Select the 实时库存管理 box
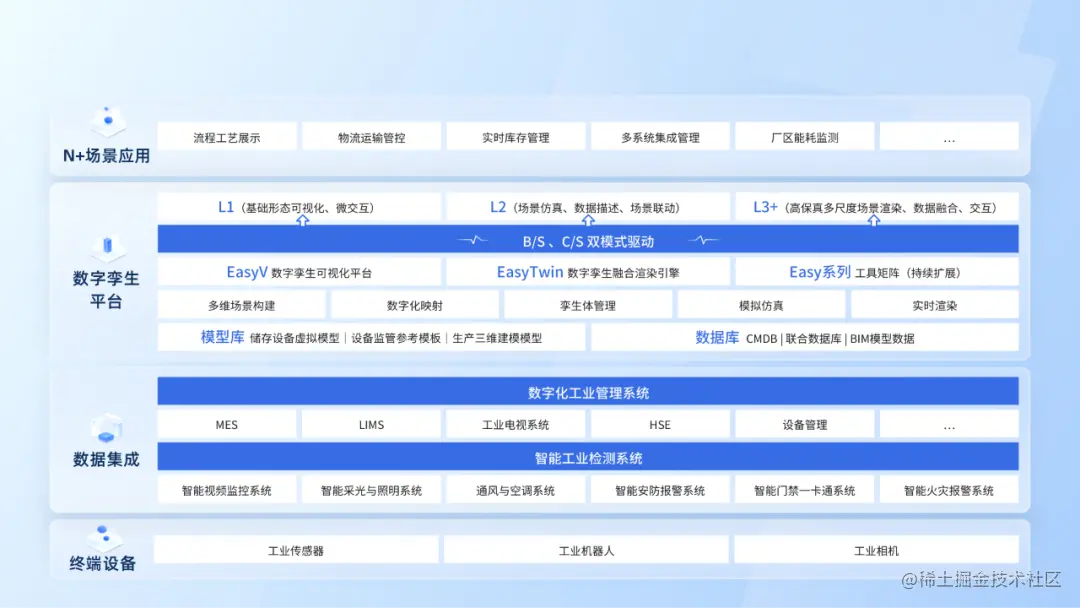The width and height of the screenshot is (1080, 608). (x=516, y=137)
